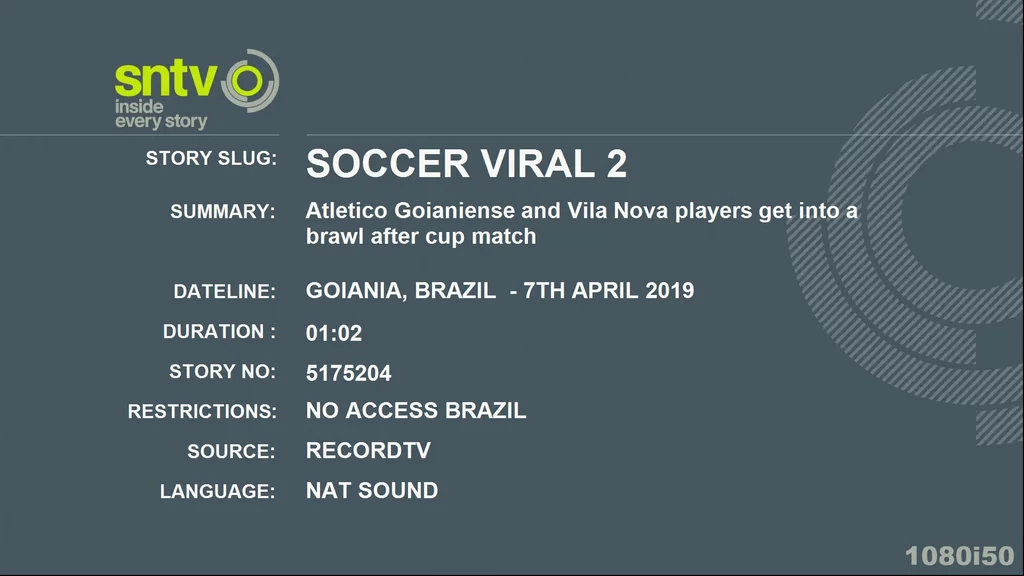1024x576 pixels.
Task: Select the NAT SOUND language value
Action: click(372, 490)
